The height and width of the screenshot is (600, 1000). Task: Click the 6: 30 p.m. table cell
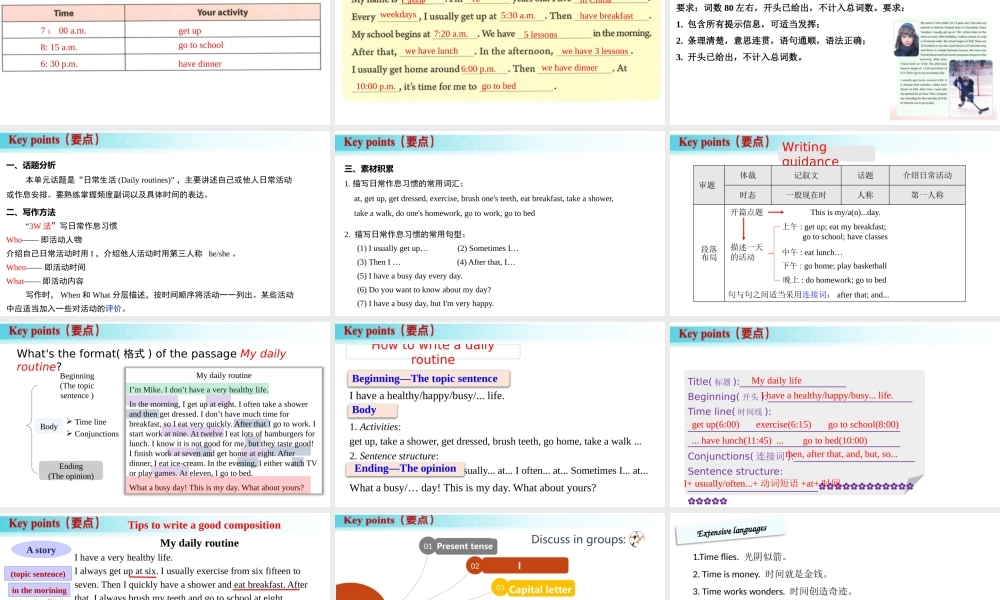pos(64,63)
